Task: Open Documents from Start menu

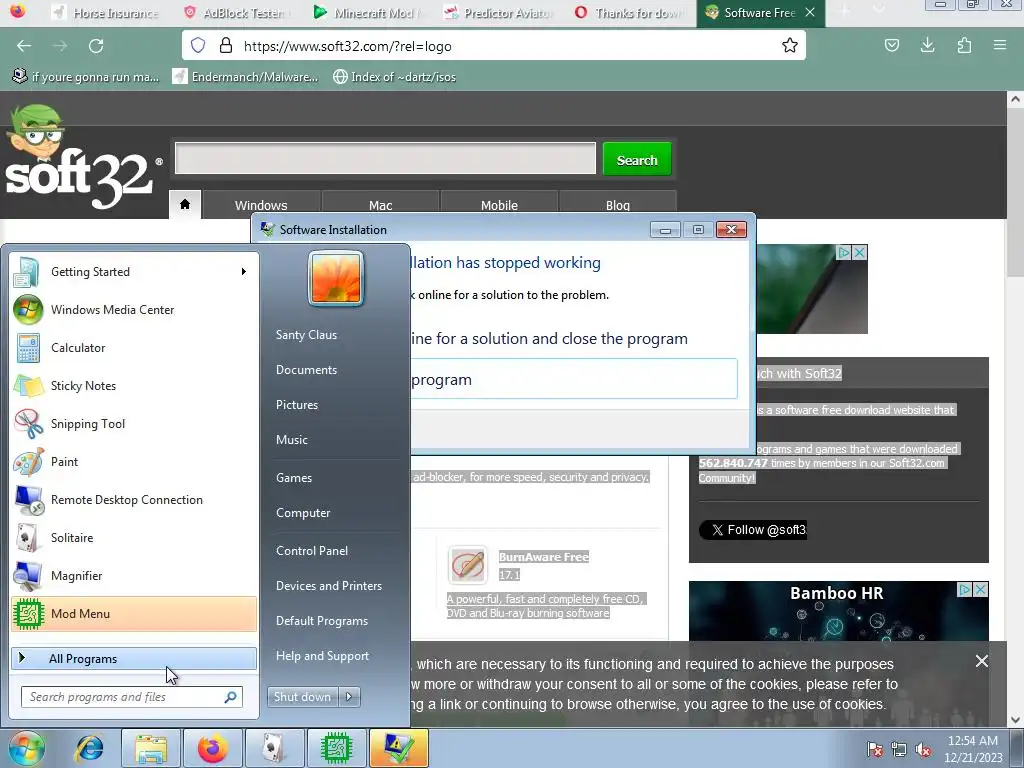Action: click(x=306, y=370)
